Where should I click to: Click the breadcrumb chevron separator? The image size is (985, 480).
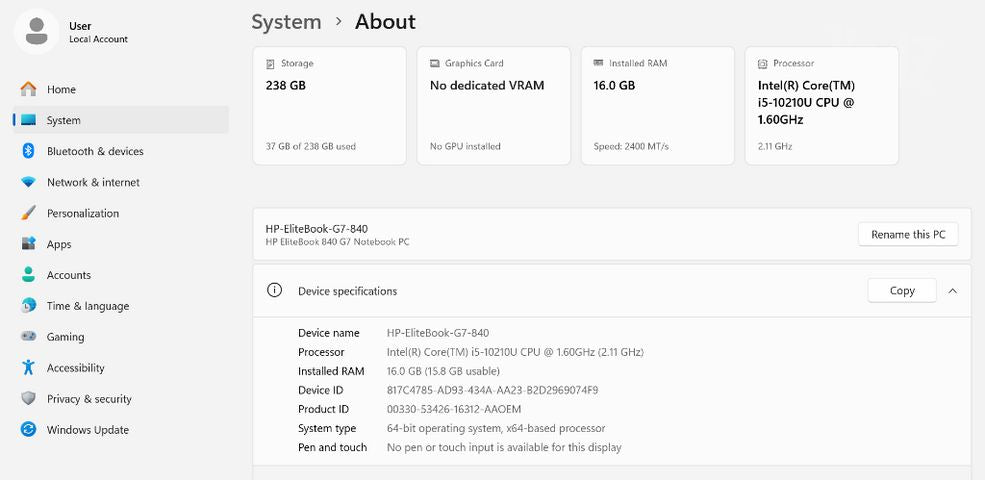pyautogui.click(x=339, y=21)
